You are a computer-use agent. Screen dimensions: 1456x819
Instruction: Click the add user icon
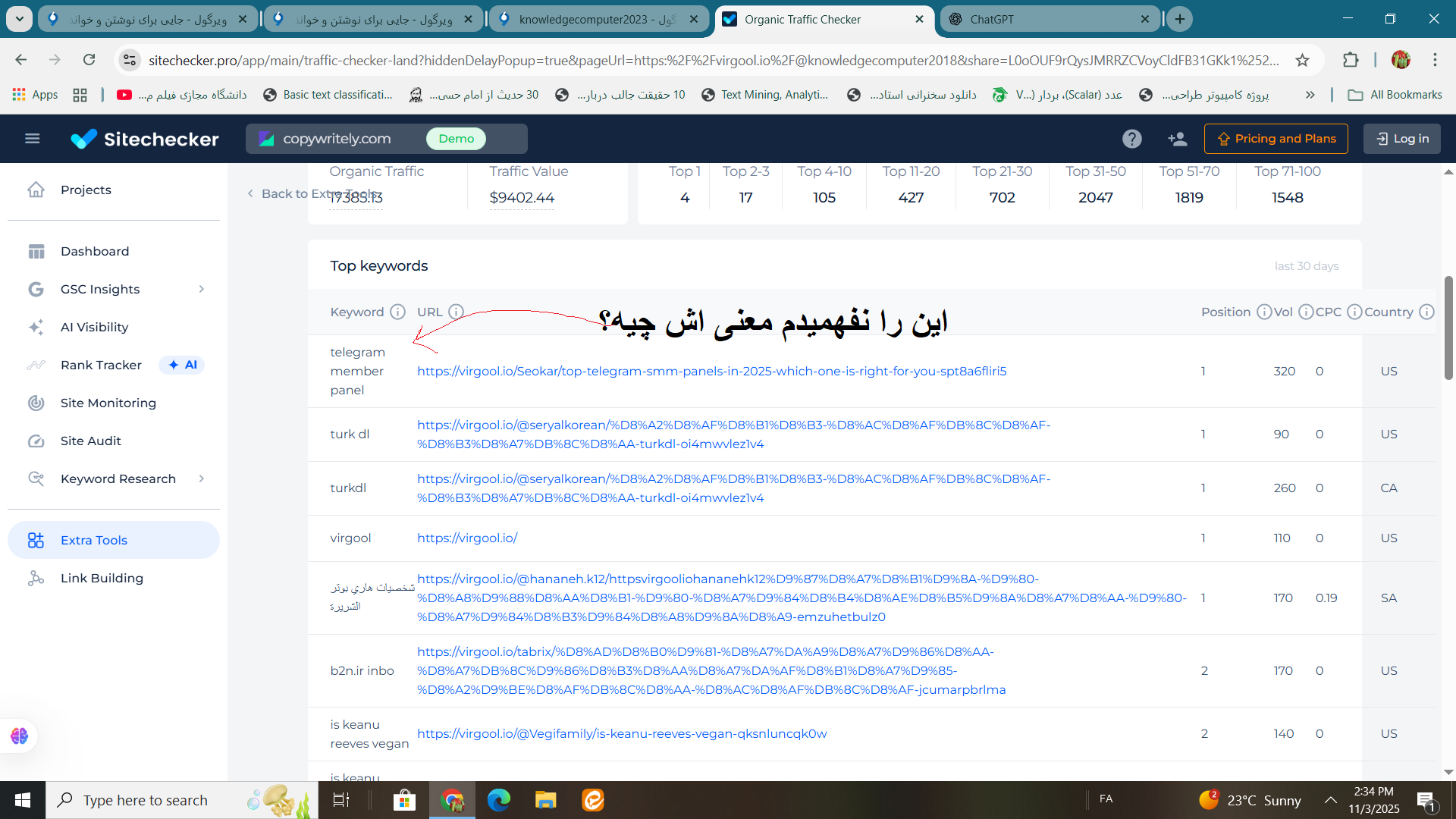tap(1177, 139)
